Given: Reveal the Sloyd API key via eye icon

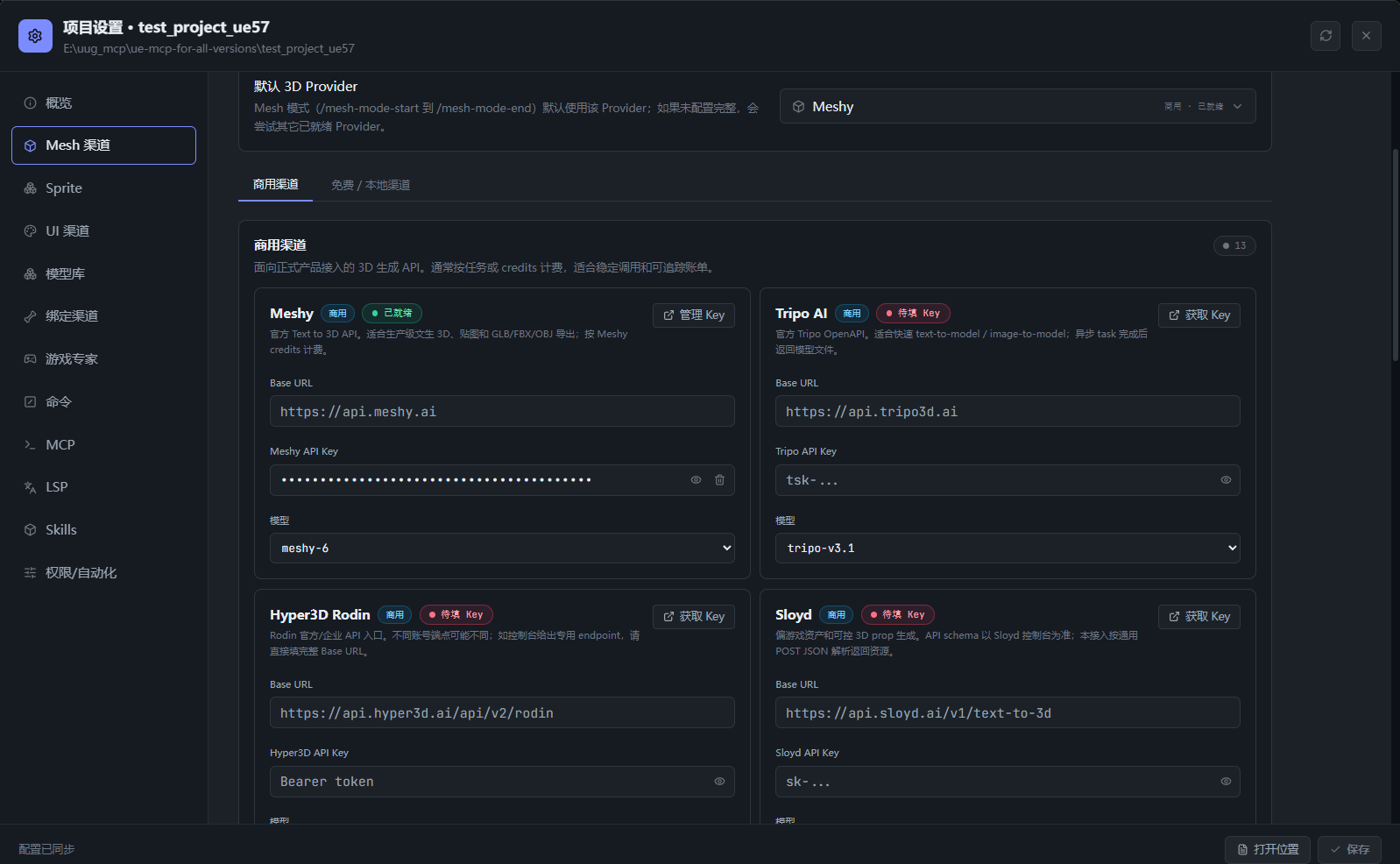Looking at the screenshot, I should click(x=1226, y=782).
